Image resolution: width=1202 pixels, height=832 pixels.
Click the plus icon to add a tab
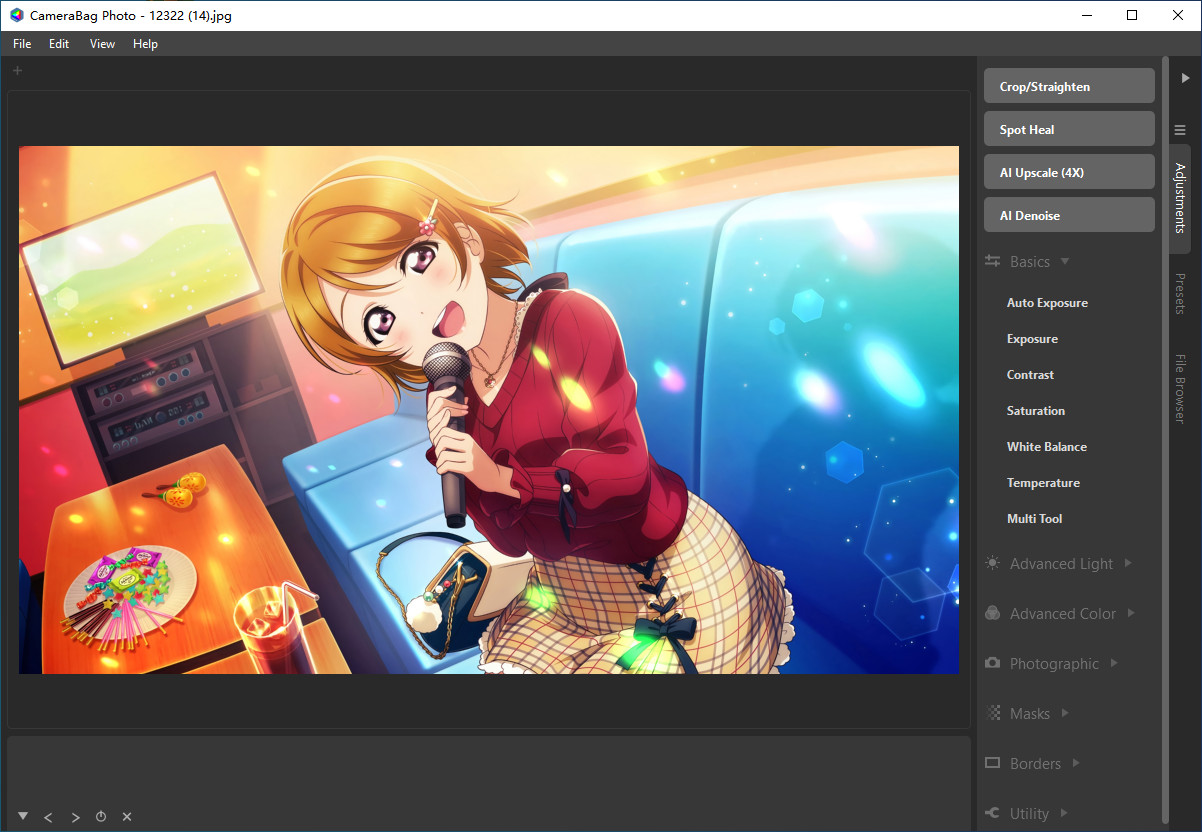point(17,70)
